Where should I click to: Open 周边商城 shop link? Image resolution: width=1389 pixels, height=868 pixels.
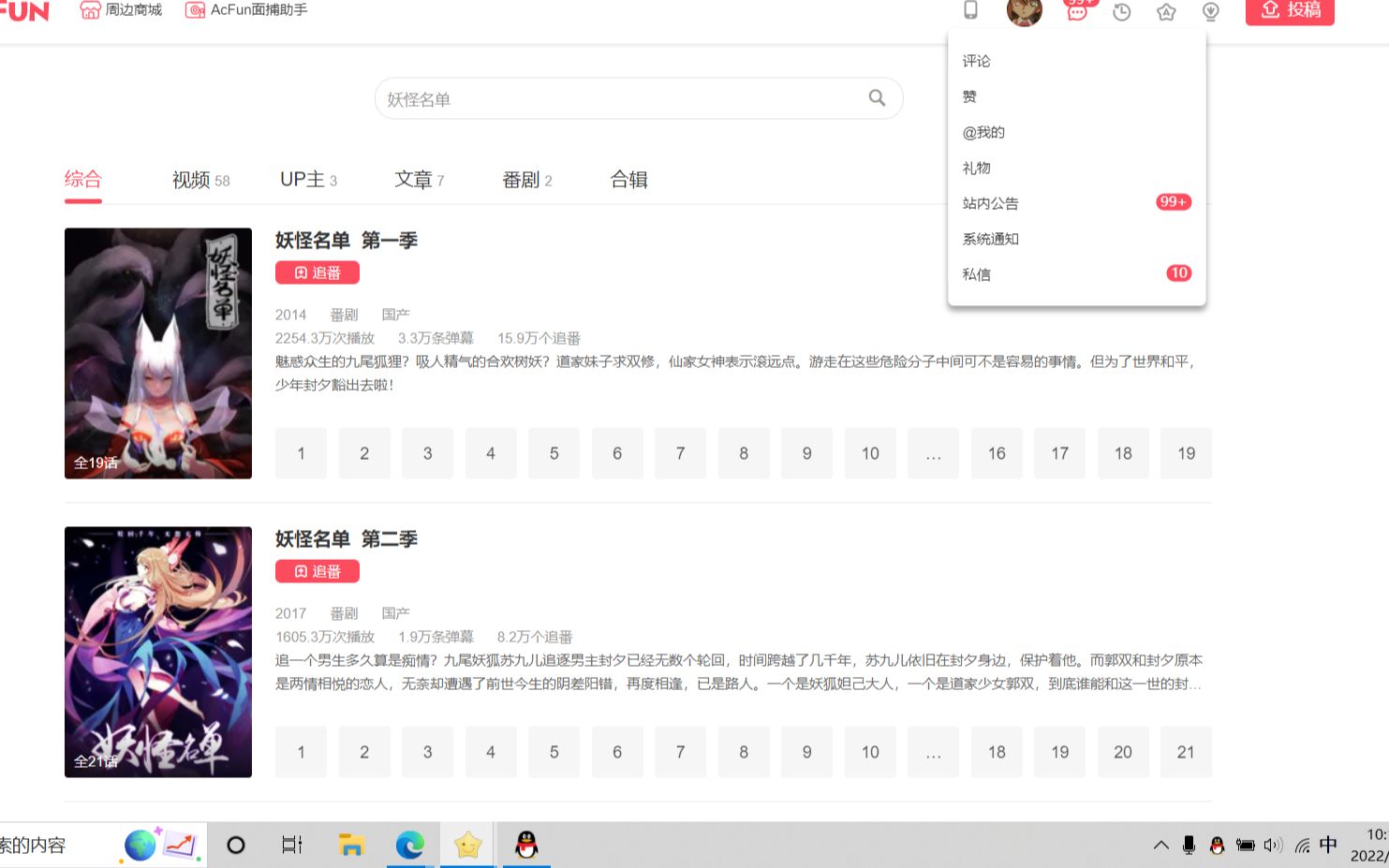tap(121, 10)
